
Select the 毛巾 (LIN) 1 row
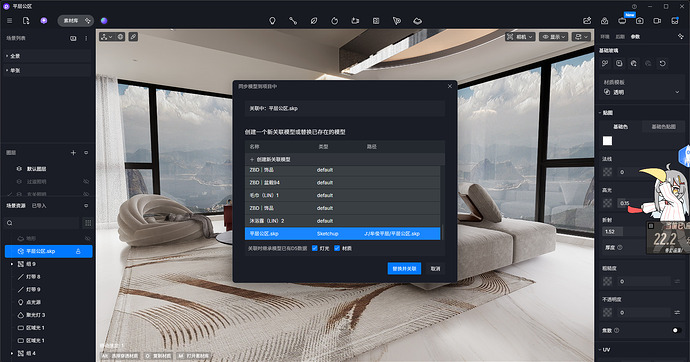coord(343,195)
